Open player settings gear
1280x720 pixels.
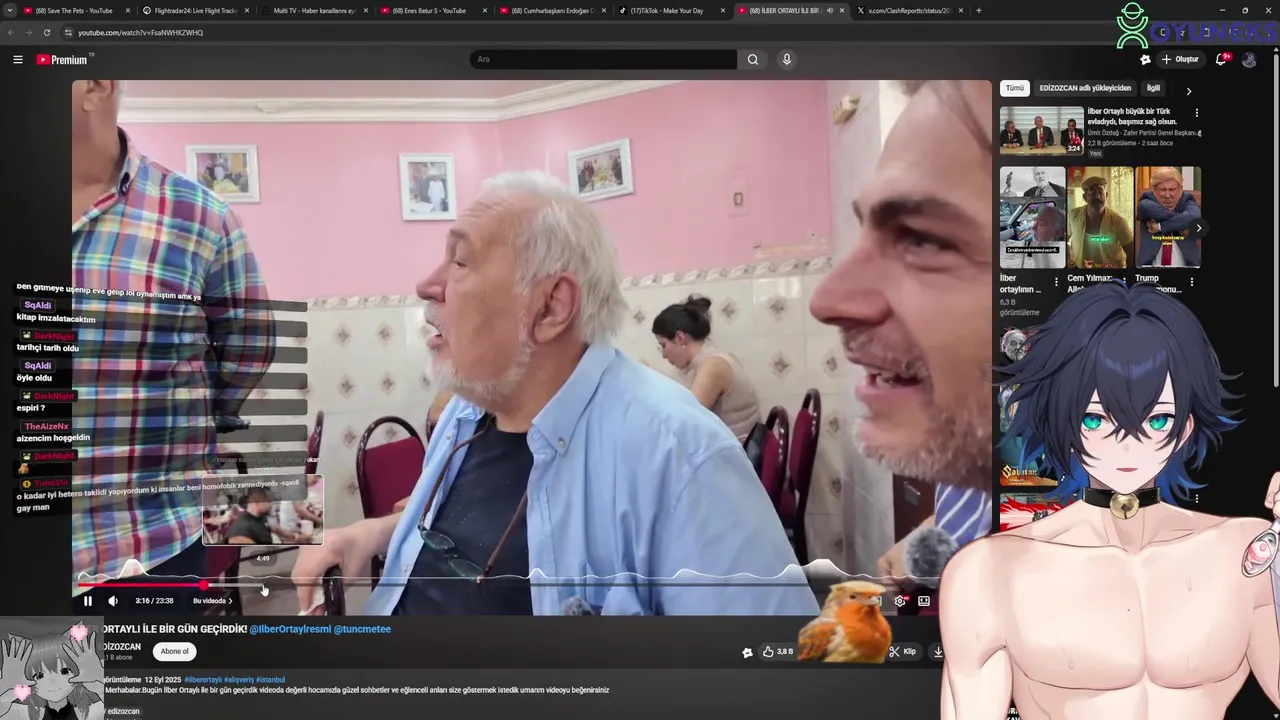pos(900,601)
